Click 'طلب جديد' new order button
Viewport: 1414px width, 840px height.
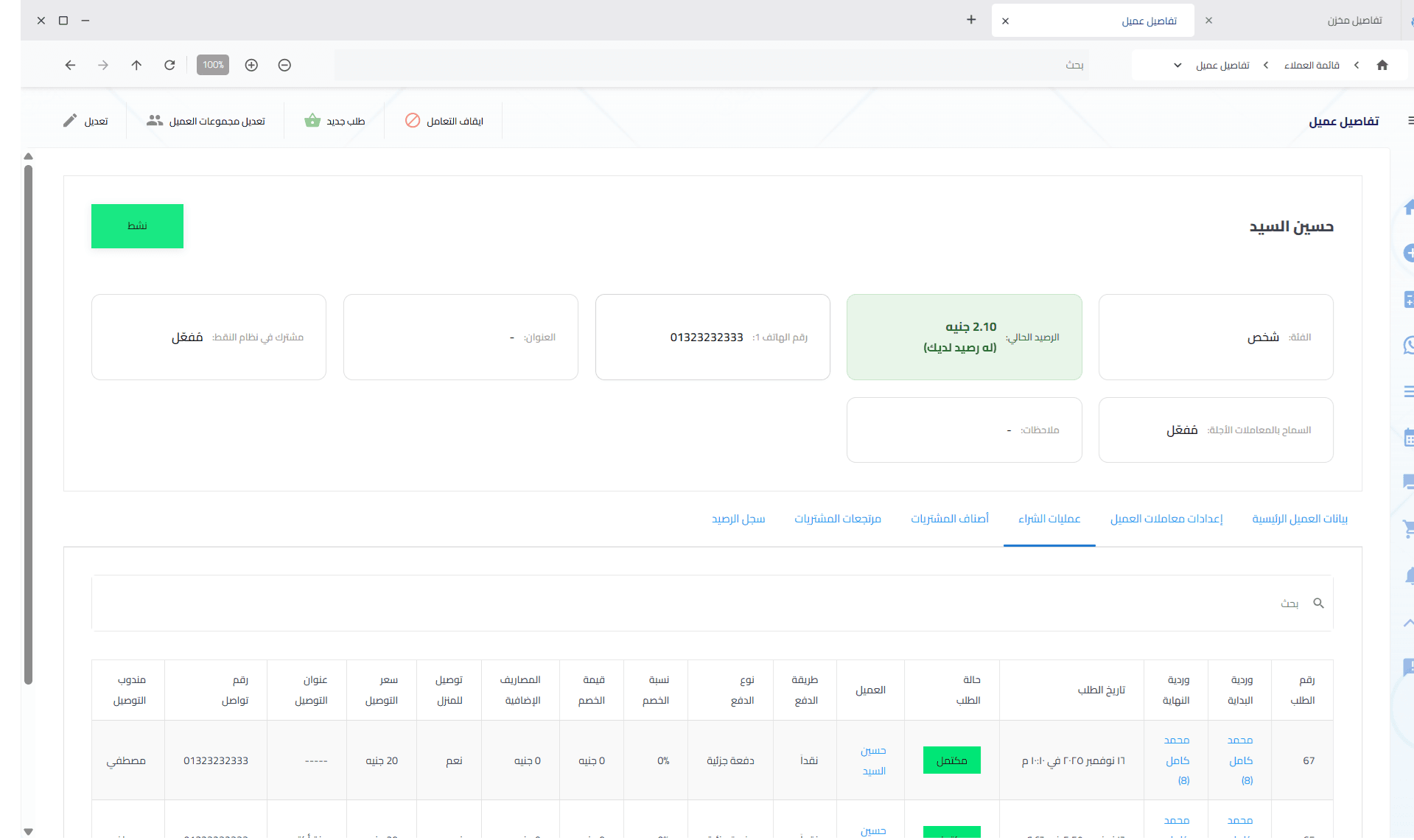pyautogui.click(x=335, y=121)
